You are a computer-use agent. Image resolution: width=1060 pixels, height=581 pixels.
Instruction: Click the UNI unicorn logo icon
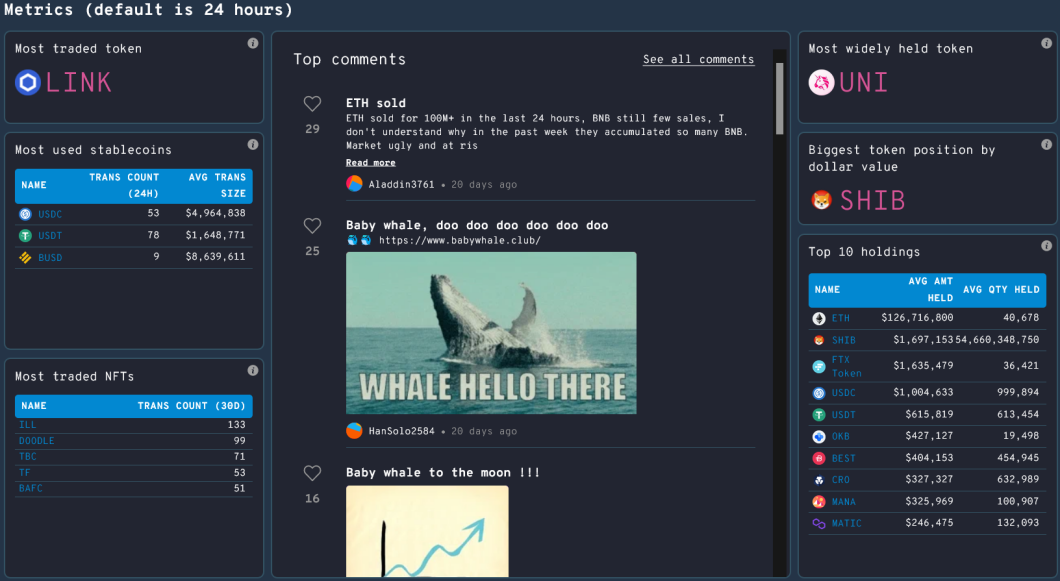click(x=821, y=83)
